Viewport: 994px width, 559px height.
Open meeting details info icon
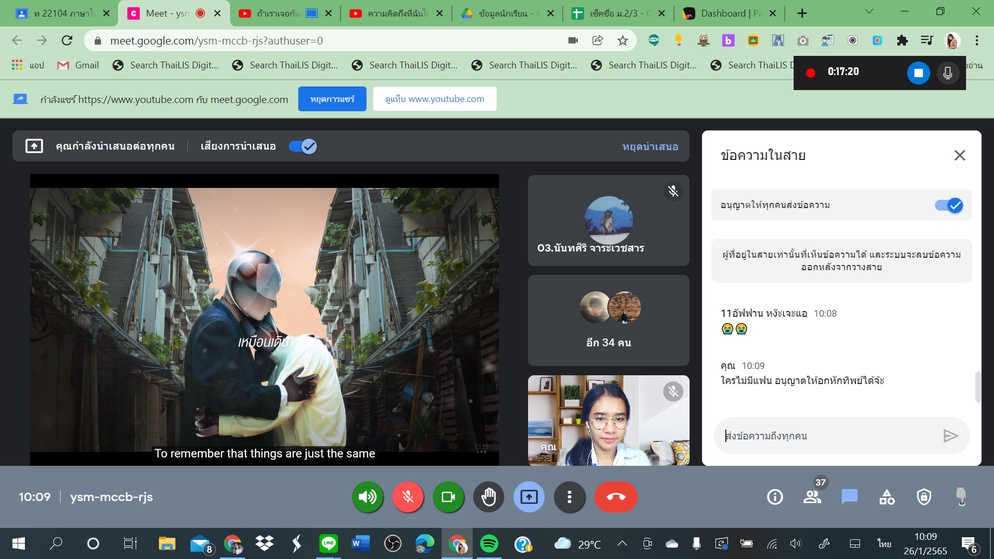[775, 497]
